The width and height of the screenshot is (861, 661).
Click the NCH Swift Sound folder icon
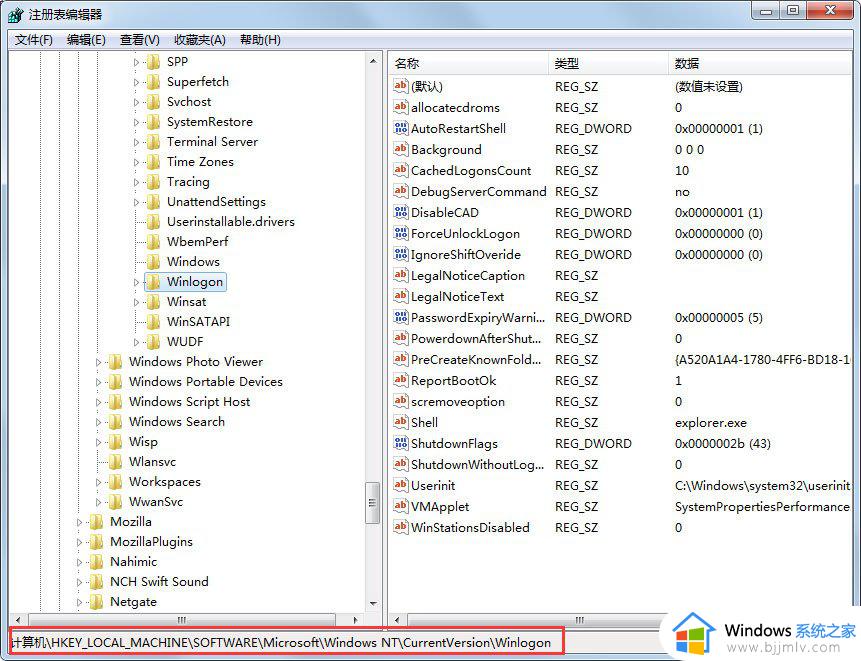click(96, 581)
